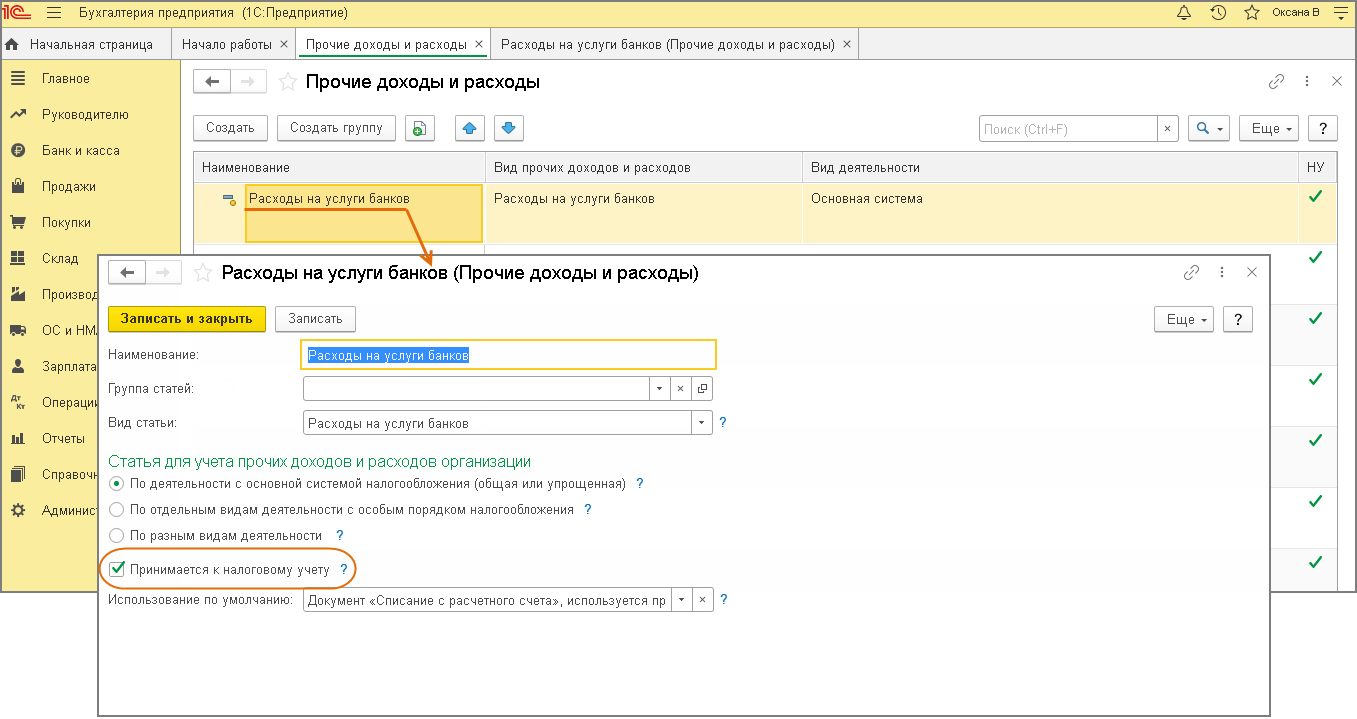Open search options magnifier dropdown
The image size is (1357, 719).
click(x=1209, y=129)
